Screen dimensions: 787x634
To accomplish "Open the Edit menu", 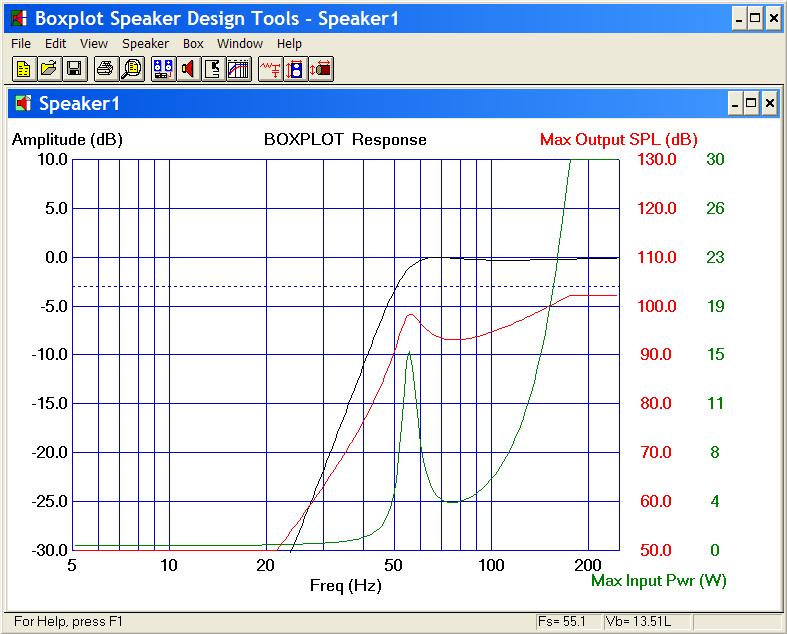I will click(x=55, y=44).
